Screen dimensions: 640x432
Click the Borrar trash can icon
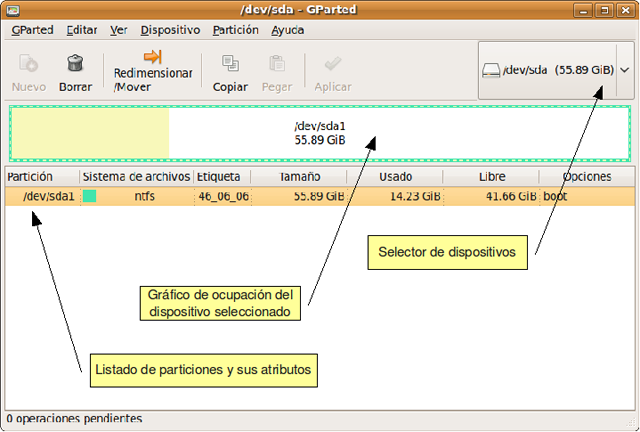[75, 64]
